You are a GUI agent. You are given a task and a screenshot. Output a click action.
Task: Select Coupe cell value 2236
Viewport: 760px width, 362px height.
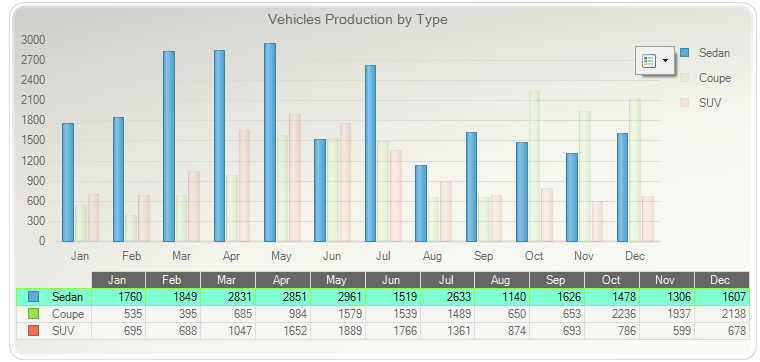click(x=612, y=314)
